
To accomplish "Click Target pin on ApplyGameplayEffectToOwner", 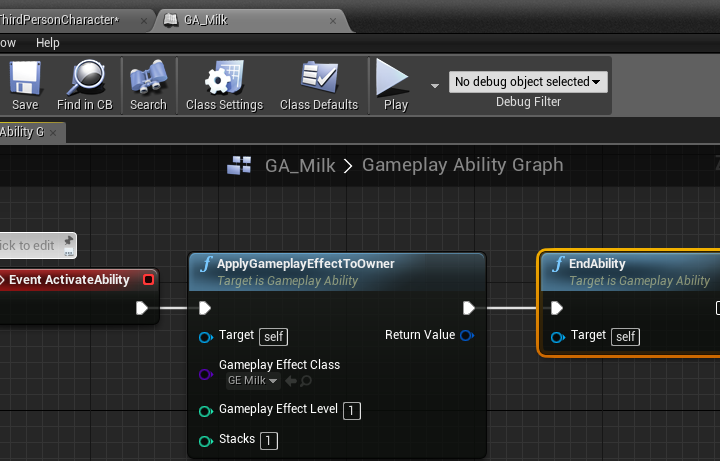I will [x=206, y=337].
